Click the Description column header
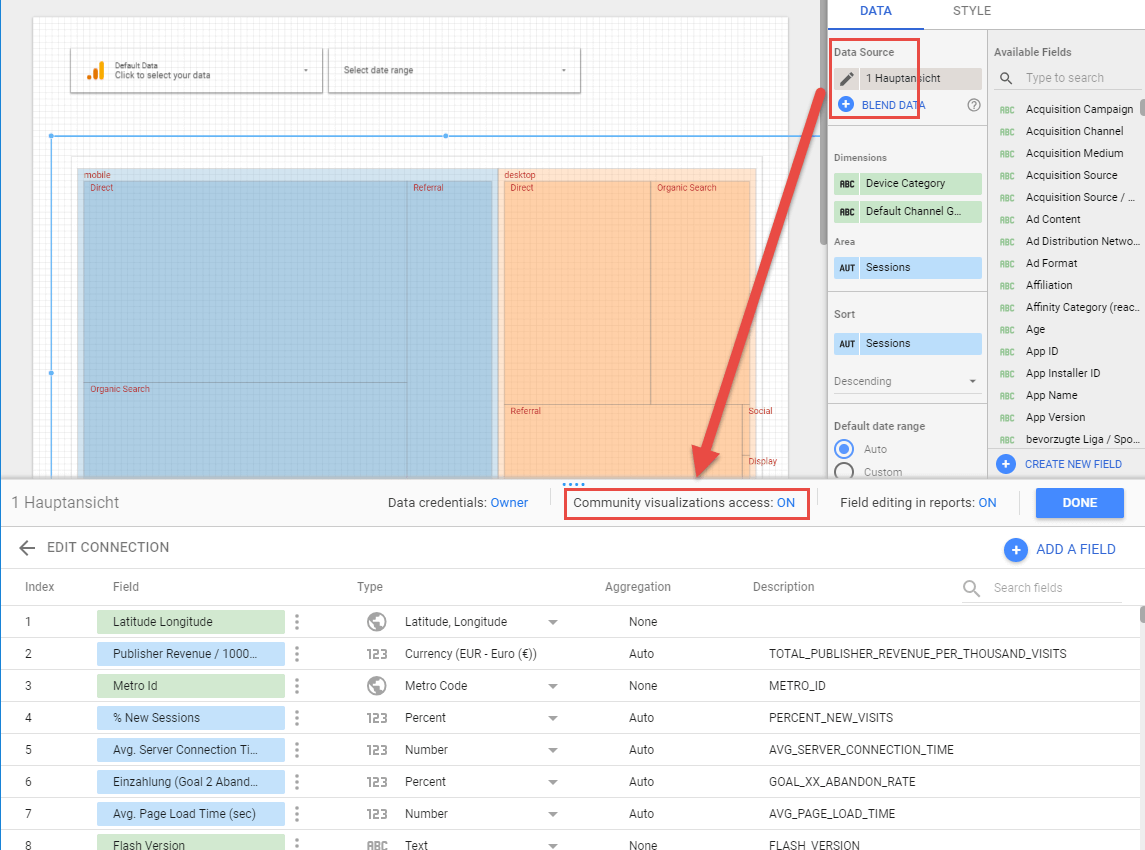Viewport: 1145px width, 850px height. click(x=784, y=587)
